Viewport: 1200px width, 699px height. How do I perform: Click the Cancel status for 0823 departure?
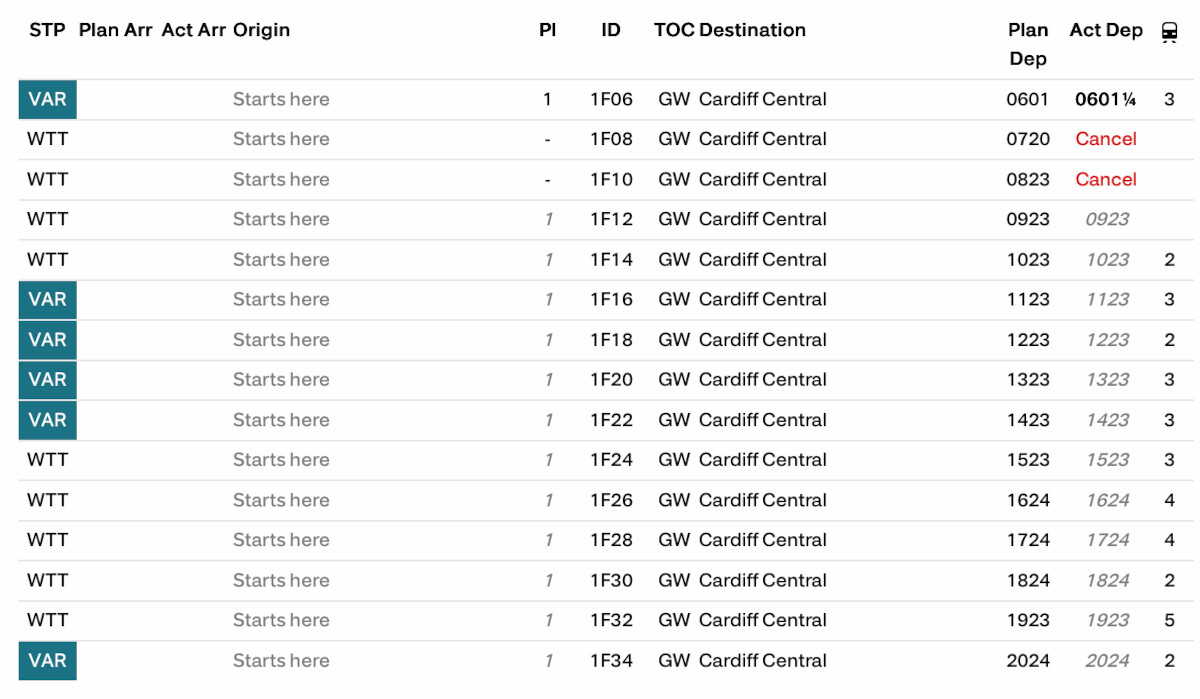click(x=1106, y=179)
